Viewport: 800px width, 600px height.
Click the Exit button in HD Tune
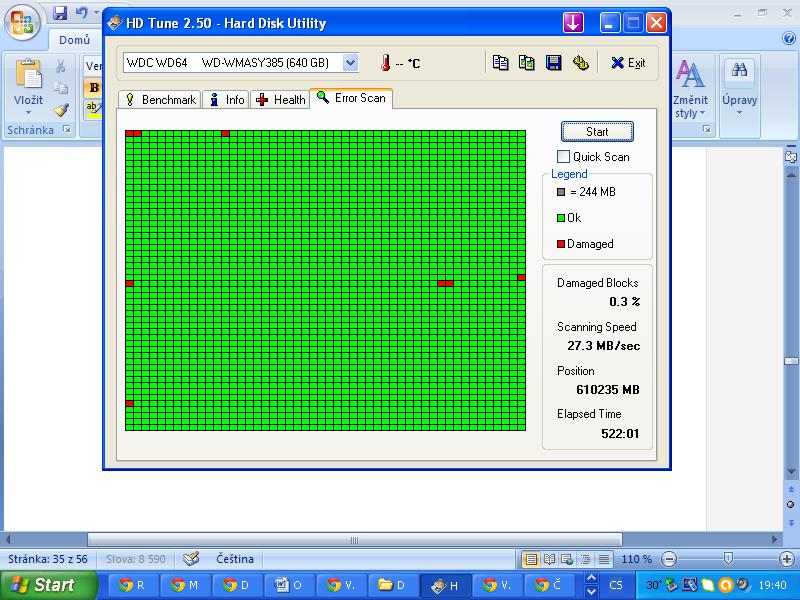click(x=629, y=63)
